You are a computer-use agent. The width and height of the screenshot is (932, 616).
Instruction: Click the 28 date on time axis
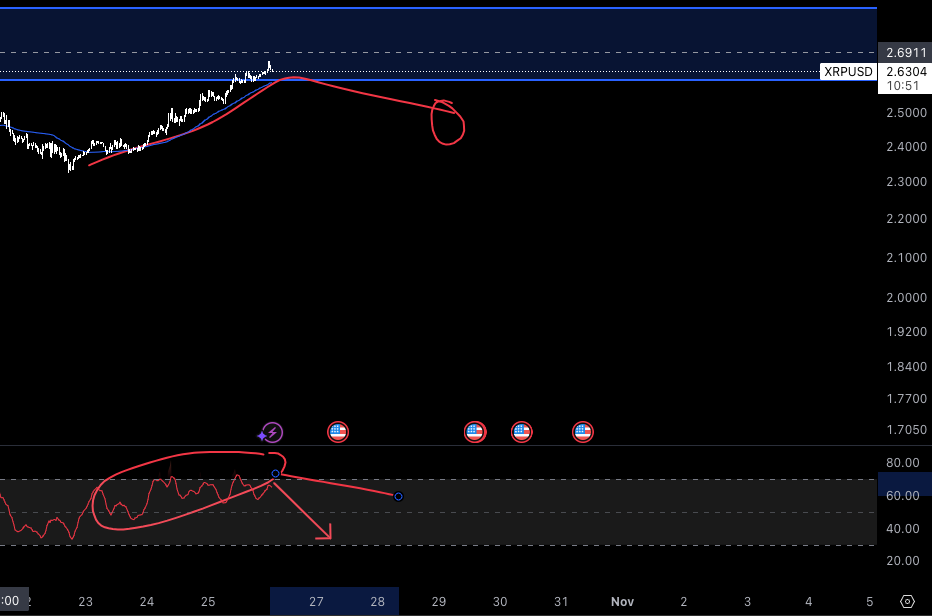[377, 601]
